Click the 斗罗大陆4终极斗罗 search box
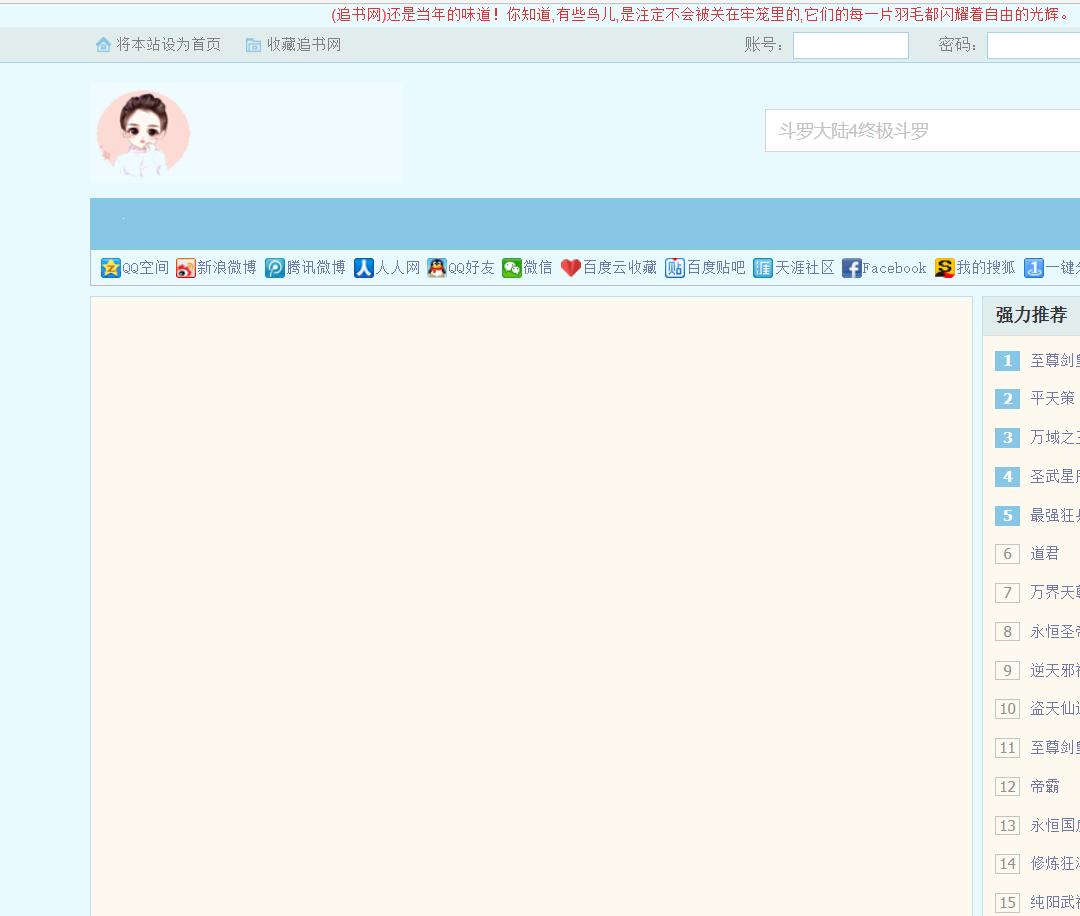 (920, 131)
